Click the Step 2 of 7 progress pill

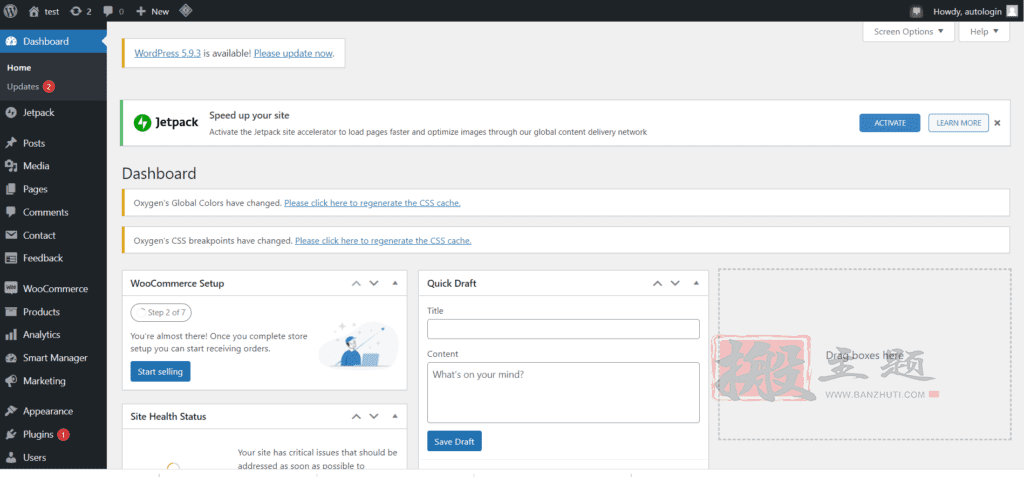[x=161, y=312]
